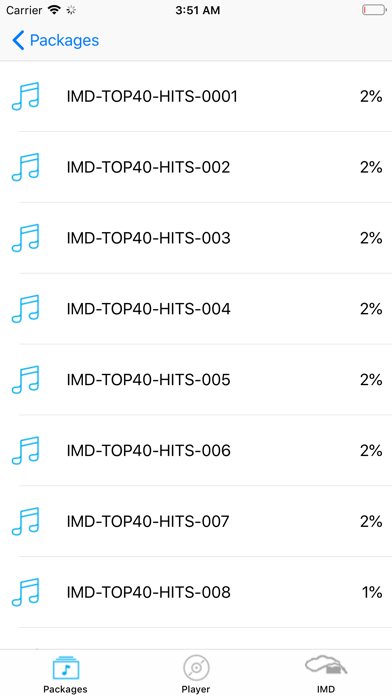Tap the Wi-Fi icon in status bar

(x=54, y=10)
